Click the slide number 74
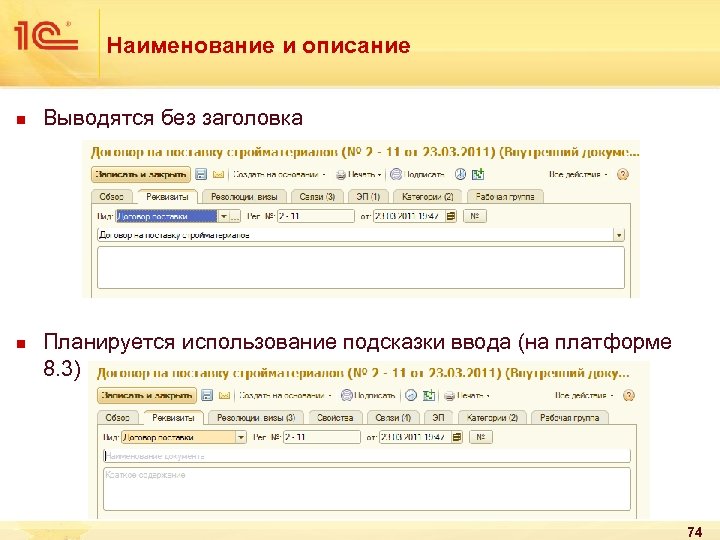The width and height of the screenshot is (720, 540). (695, 532)
